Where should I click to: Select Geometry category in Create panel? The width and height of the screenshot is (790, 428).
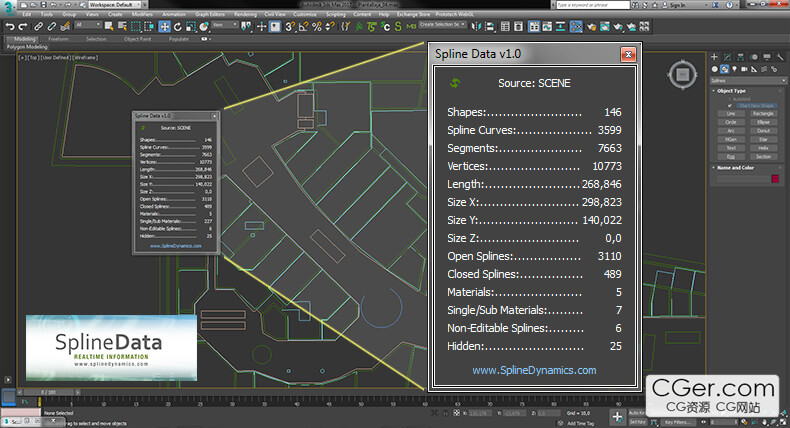pyautogui.click(x=714, y=69)
